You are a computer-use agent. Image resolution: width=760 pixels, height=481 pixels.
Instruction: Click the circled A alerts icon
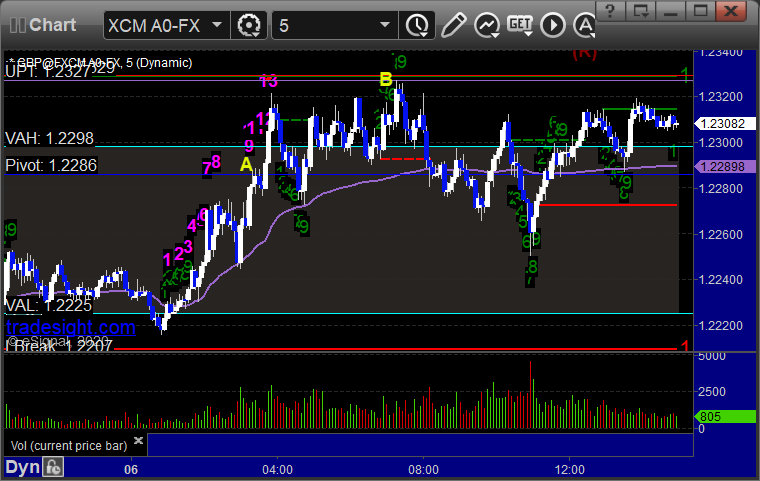tap(584, 25)
